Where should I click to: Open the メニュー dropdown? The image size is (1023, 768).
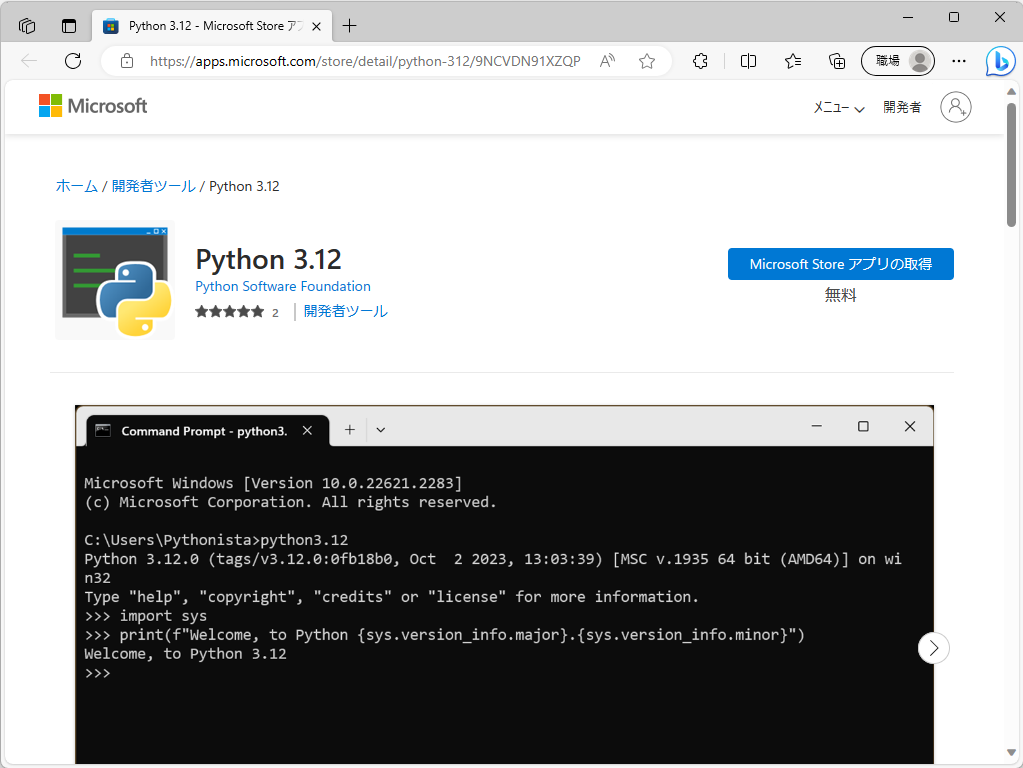[837, 108]
